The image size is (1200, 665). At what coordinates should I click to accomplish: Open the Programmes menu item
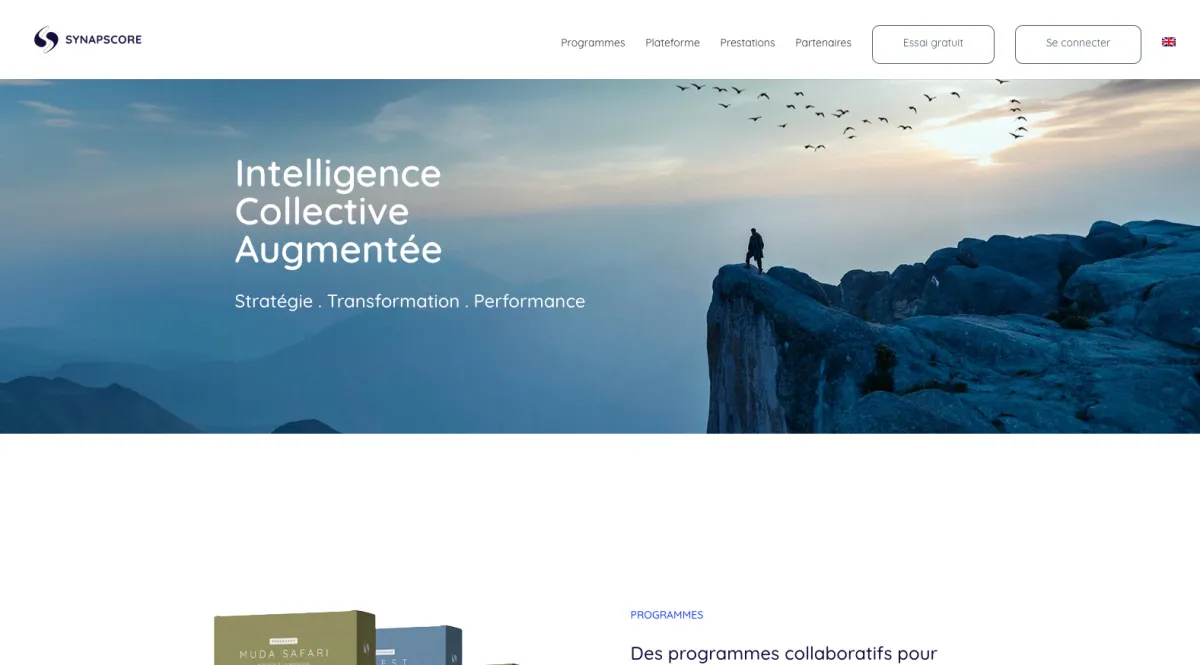click(x=593, y=43)
